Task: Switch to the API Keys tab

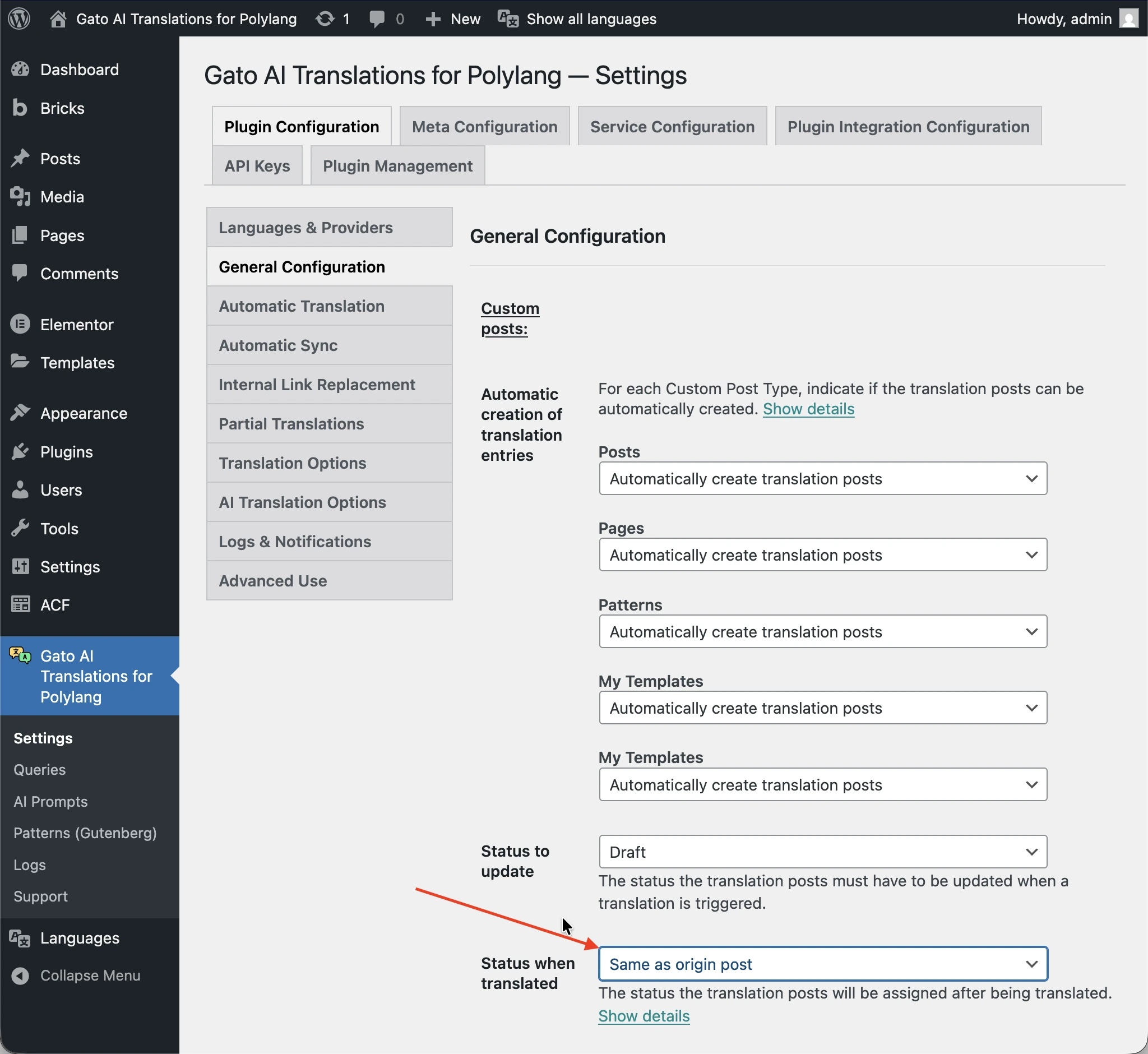Action: point(257,165)
